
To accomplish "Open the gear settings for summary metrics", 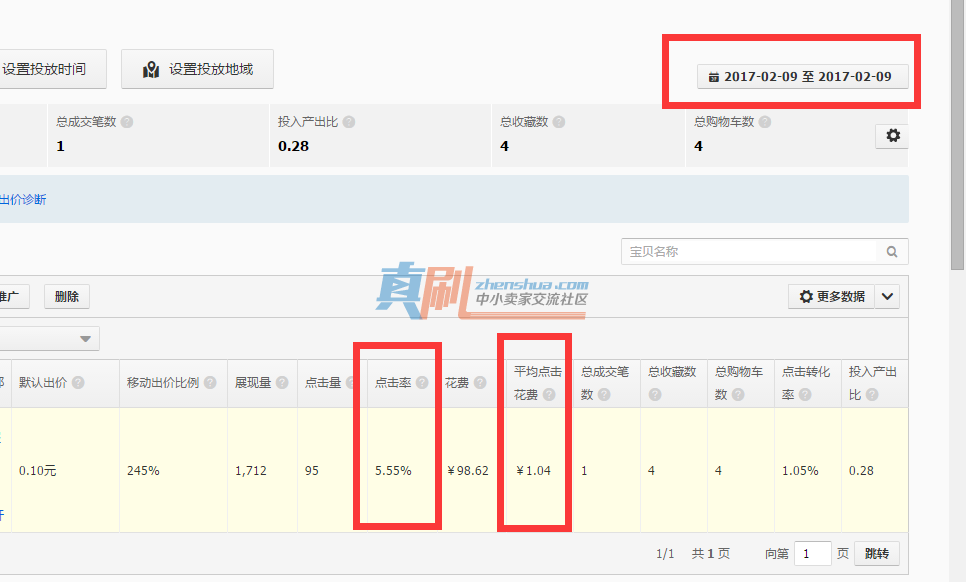I will pos(892,135).
